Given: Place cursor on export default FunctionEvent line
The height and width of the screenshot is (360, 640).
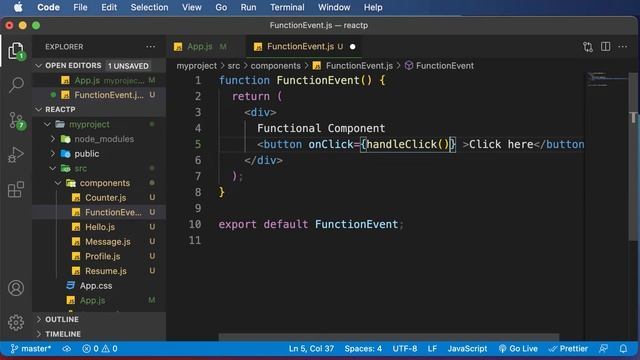Looking at the screenshot, I should pyautogui.click(x=310, y=224).
